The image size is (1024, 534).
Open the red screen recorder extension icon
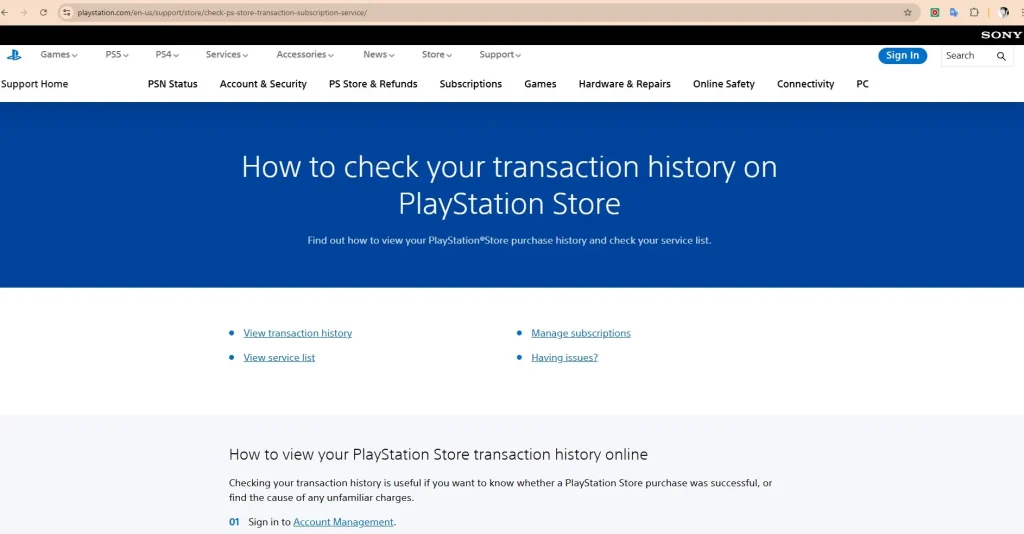935,12
